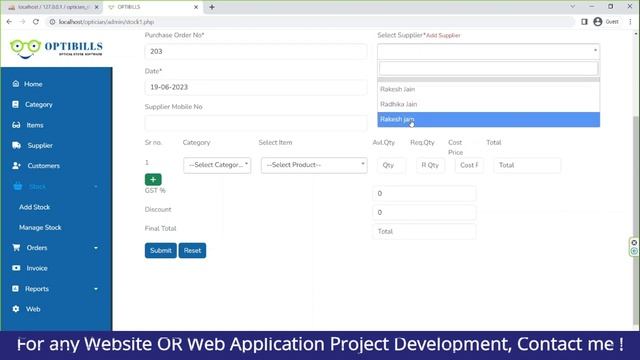
Task: Click the Purchase Order No field
Action: [x=256, y=51]
